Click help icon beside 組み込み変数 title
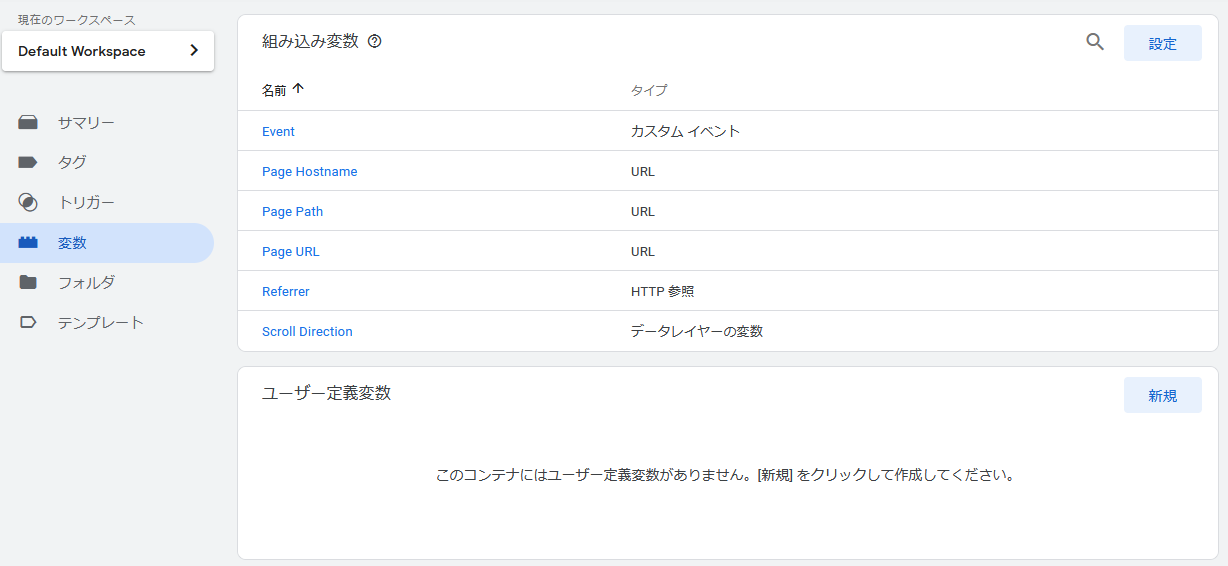 click(375, 42)
